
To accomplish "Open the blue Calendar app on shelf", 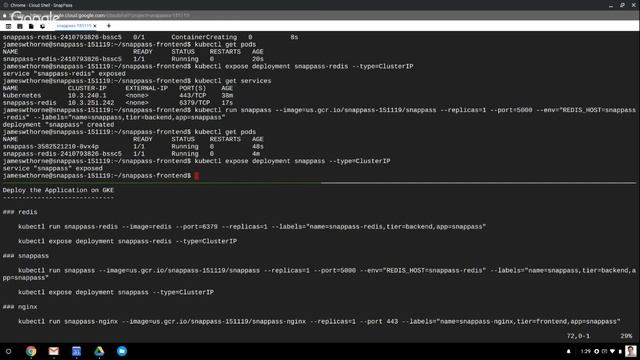I will 76,351.
